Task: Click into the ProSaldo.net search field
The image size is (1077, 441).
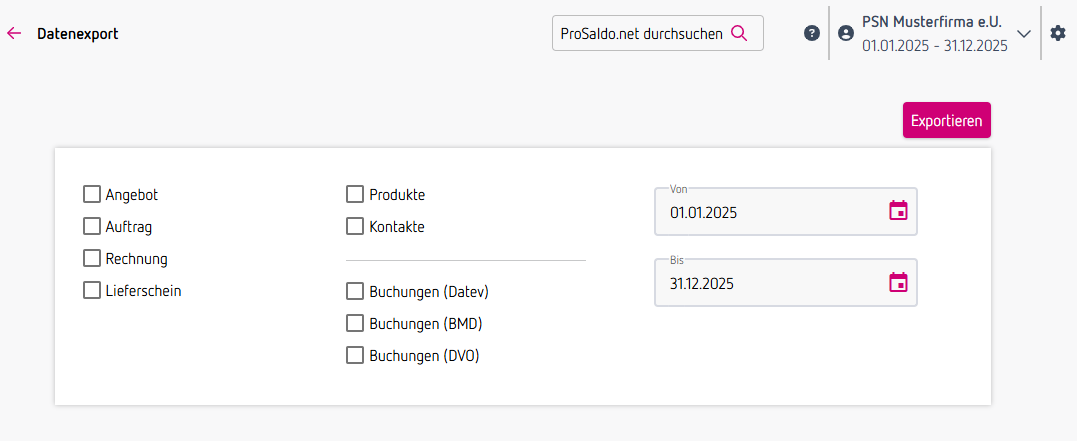Action: point(640,33)
